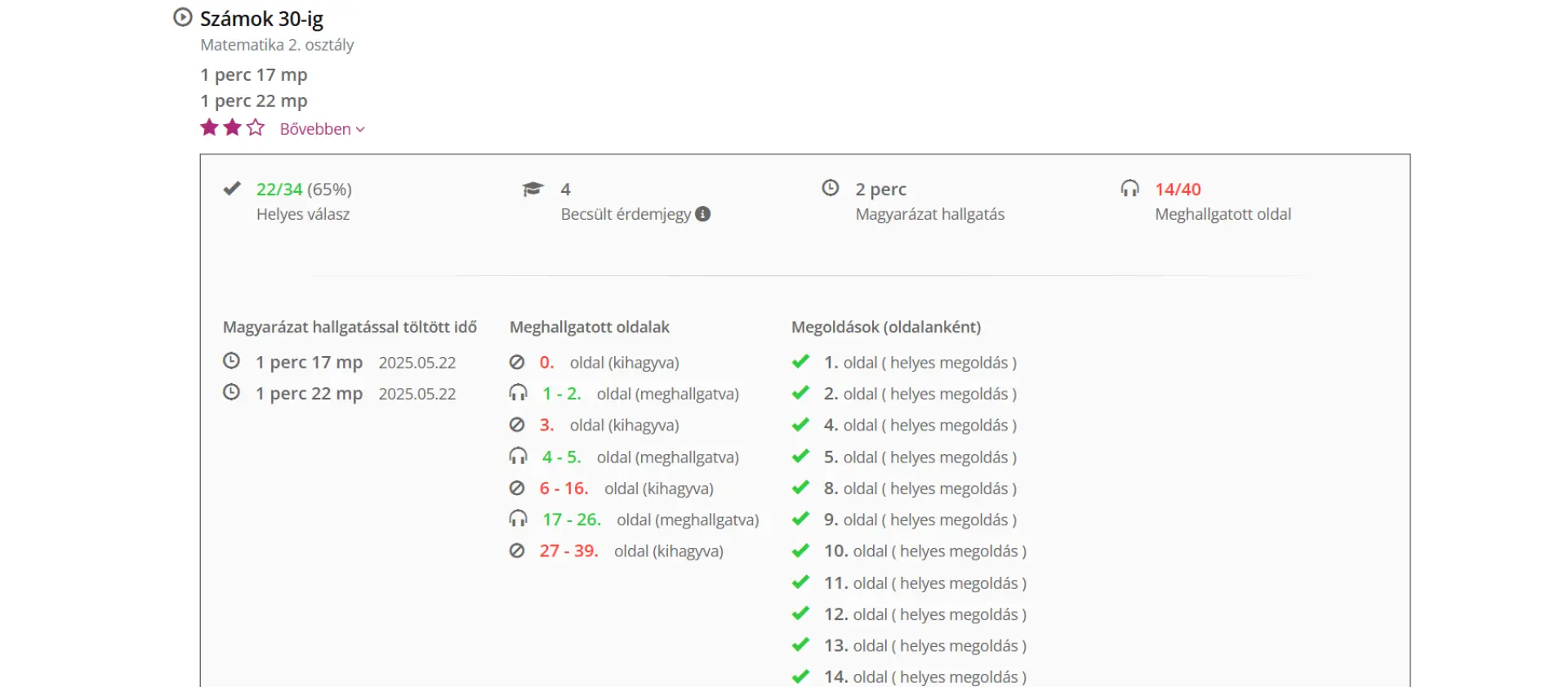Click the headphone icon for pages 1 - 2

pyautogui.click(x=518, y=393)
